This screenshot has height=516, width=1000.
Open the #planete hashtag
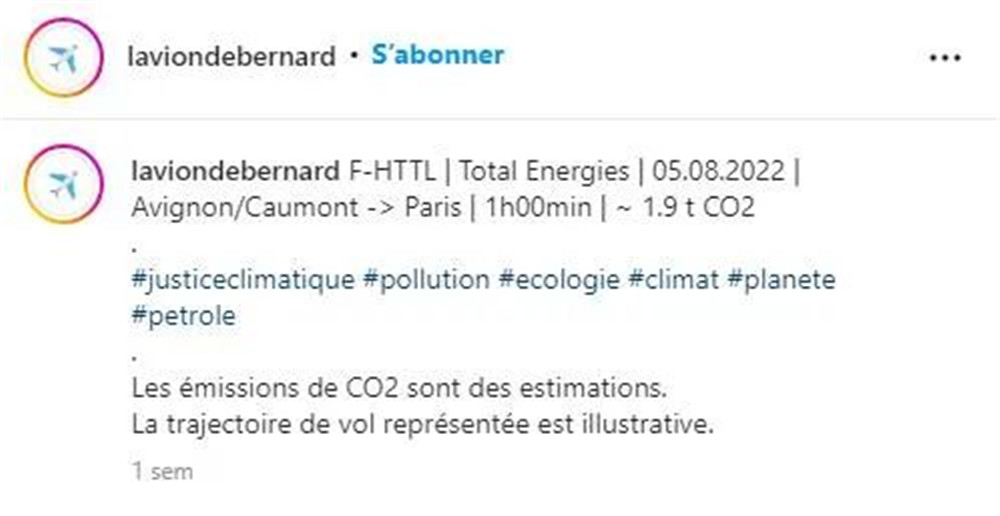[x=781, y=280]
